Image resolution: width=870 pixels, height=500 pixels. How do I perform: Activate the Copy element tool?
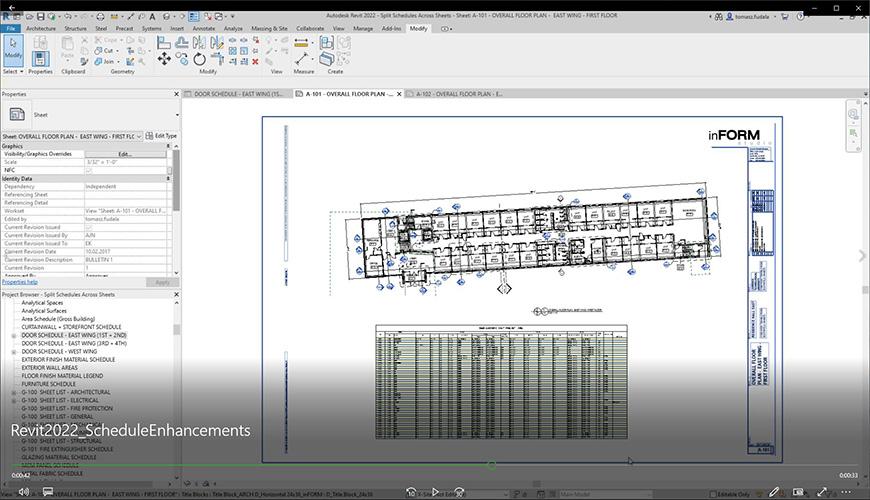[181, 58]
